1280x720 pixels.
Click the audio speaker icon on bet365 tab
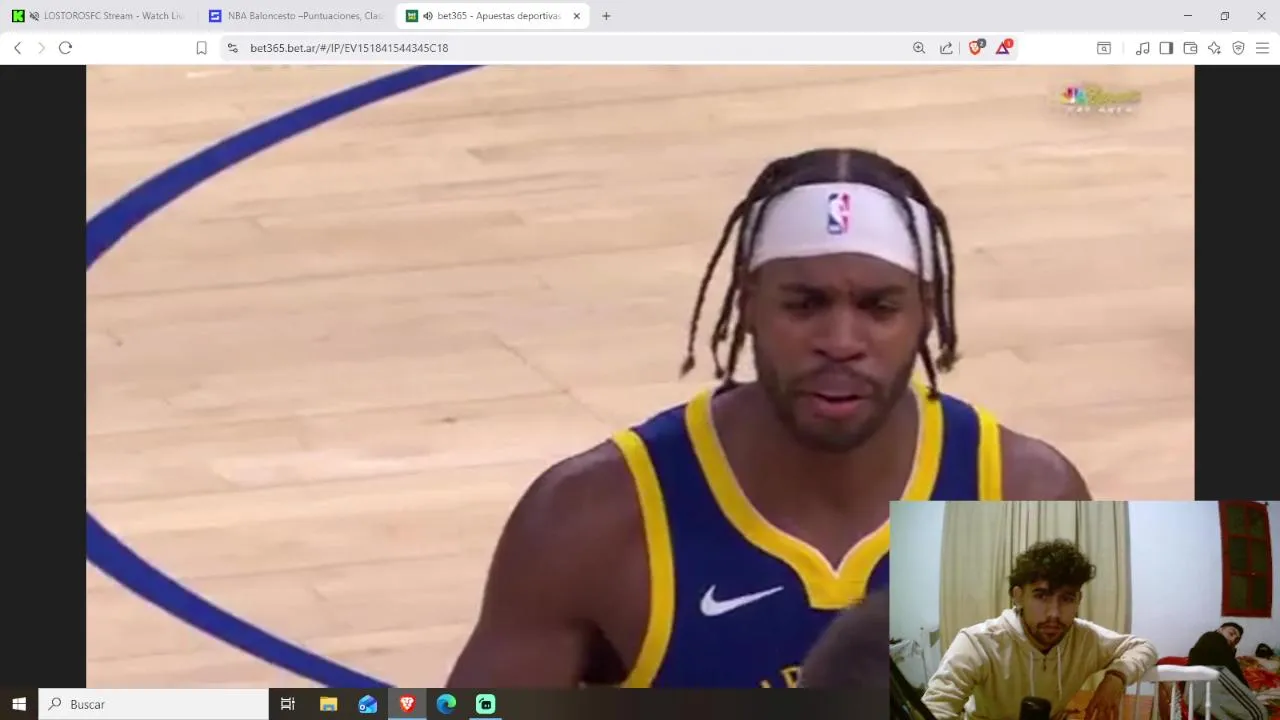428,16
